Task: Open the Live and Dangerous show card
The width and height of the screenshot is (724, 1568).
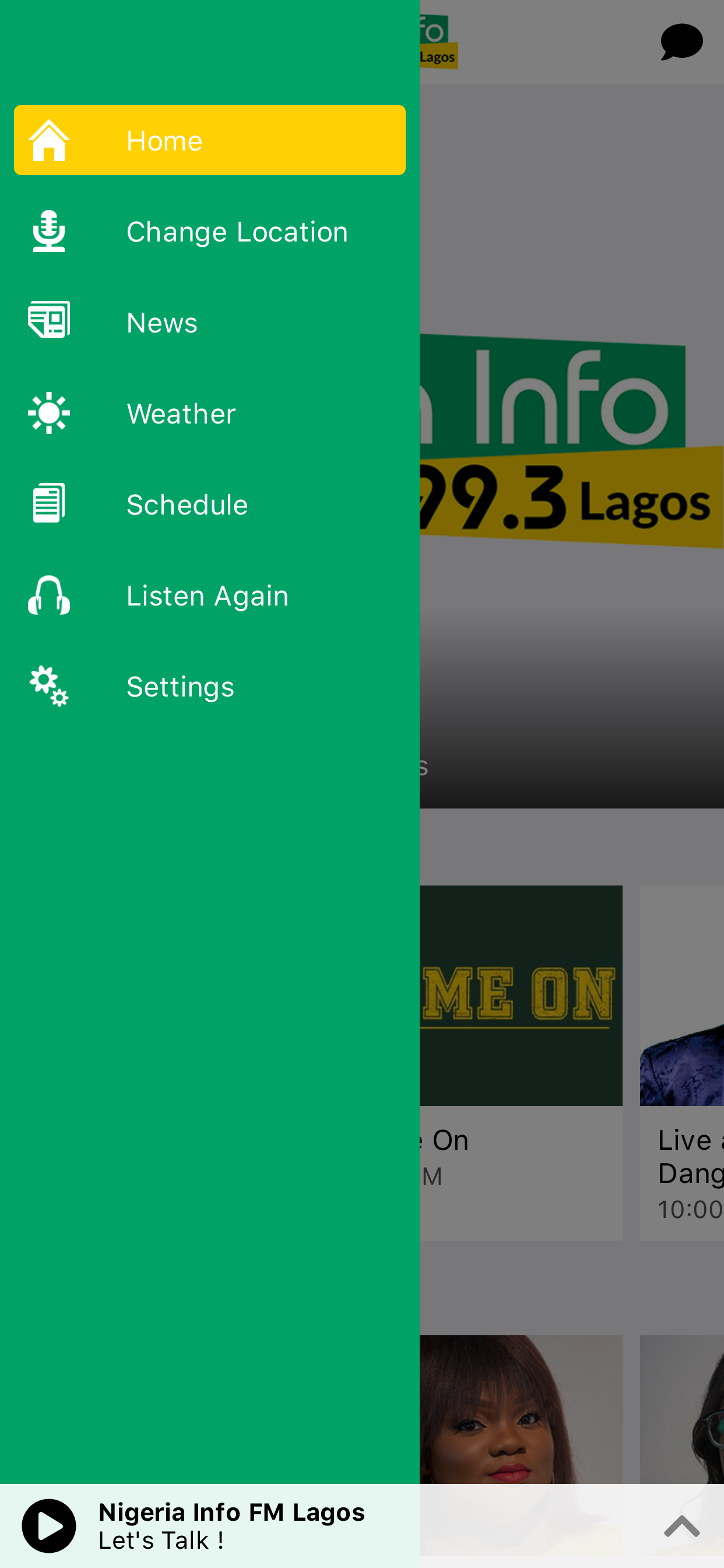Action: pos(682,1063)
